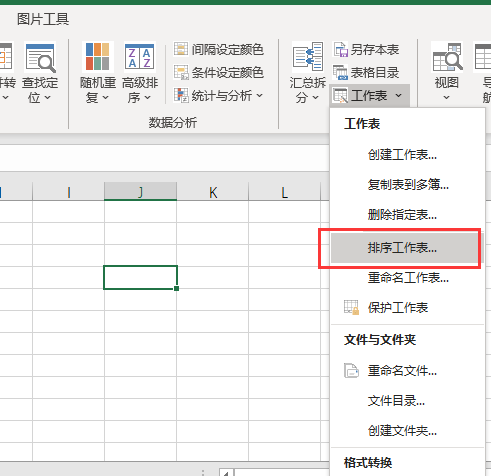
Task: Click the 另存本表 label
Action: coord(375,50)
